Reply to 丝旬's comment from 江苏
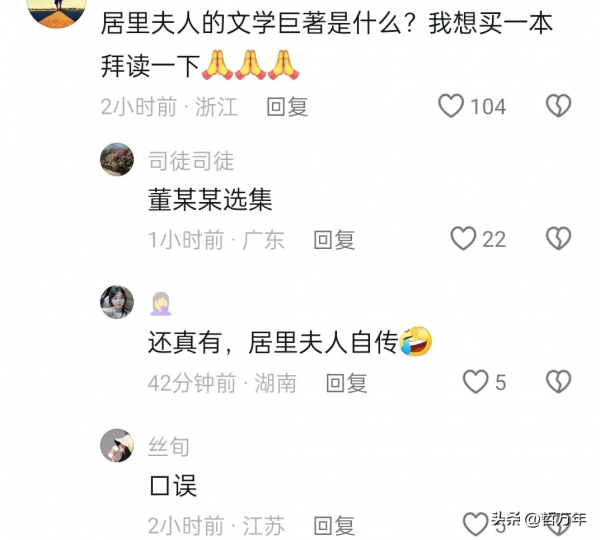 click(x=334, y=525)
